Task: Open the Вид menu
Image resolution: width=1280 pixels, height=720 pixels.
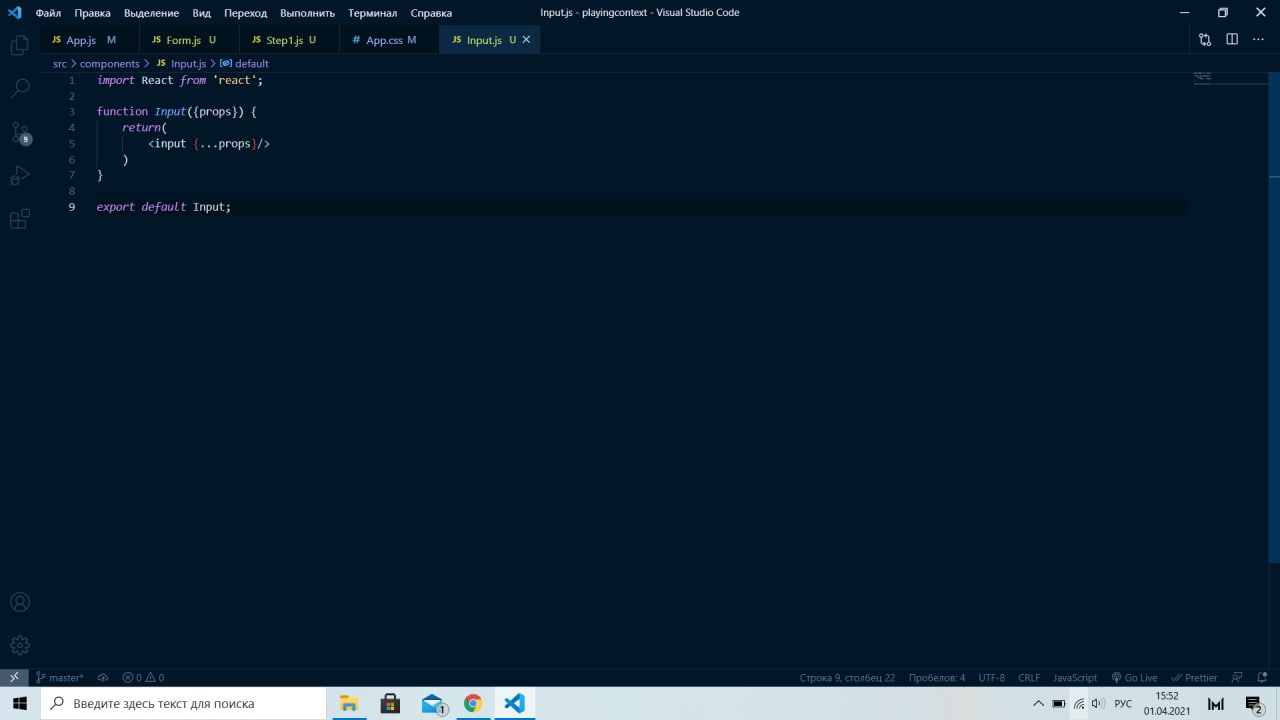Action: [x=201, y=13]
